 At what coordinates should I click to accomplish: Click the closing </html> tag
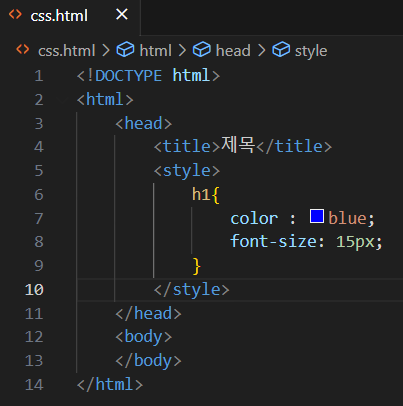pos(110,385)
